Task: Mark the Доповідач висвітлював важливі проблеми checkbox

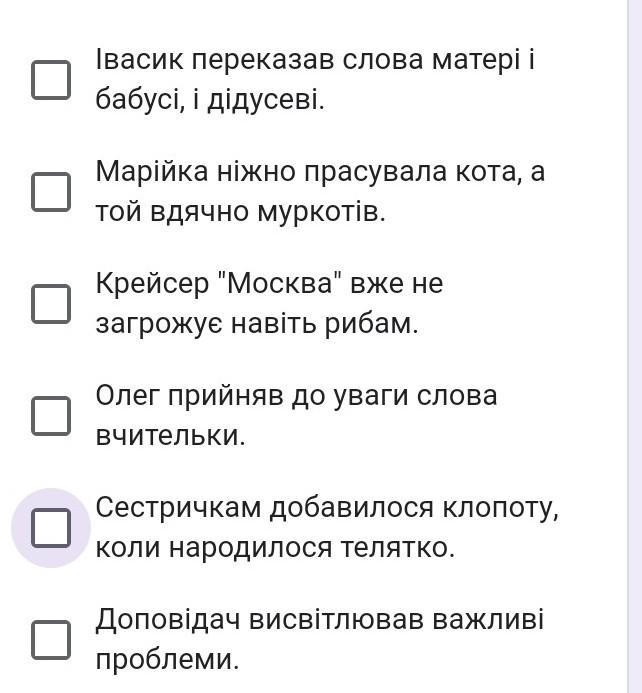Action: [x=51, y=639]
